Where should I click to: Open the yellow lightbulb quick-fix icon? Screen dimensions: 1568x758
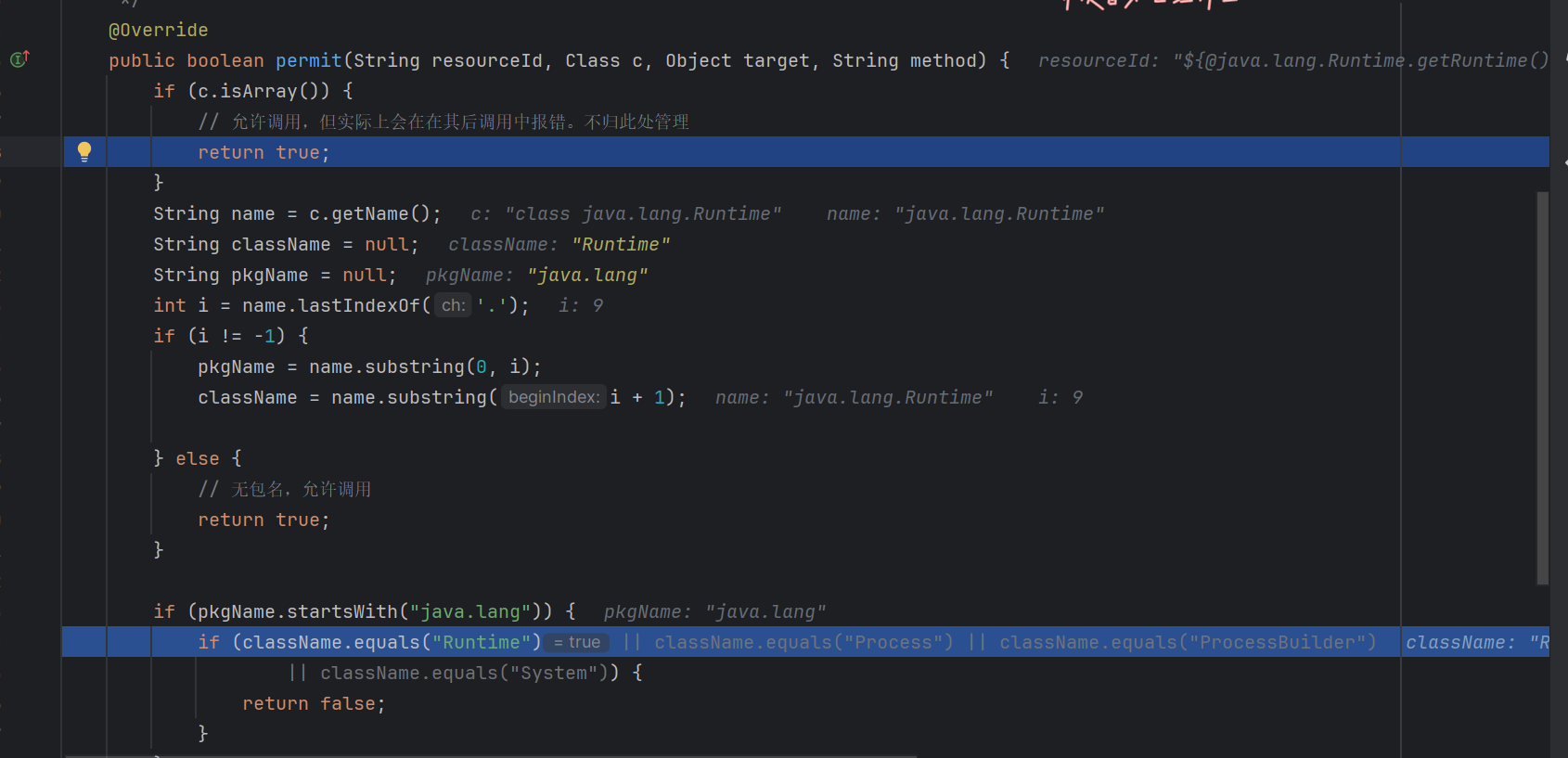point(84,152)
